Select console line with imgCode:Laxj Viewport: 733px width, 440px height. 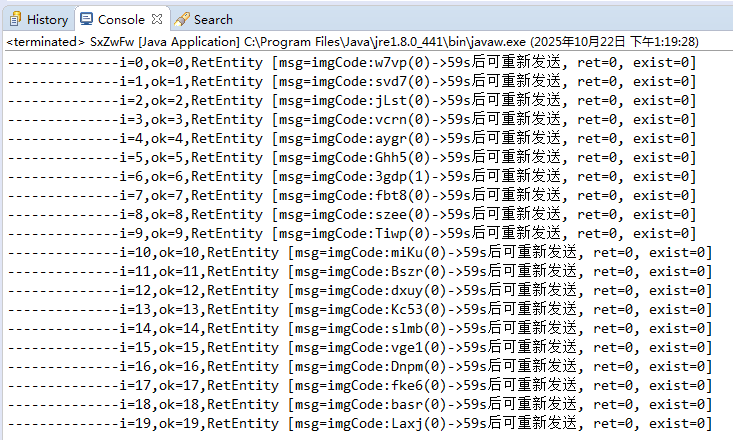[360, 424]
